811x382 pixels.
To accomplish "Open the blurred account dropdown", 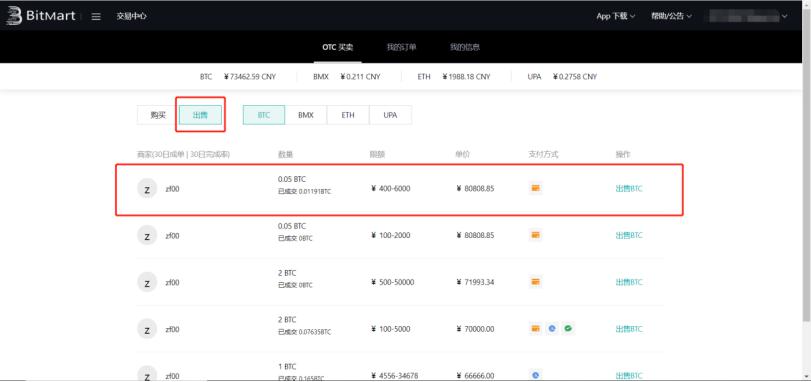I will 748,17.
